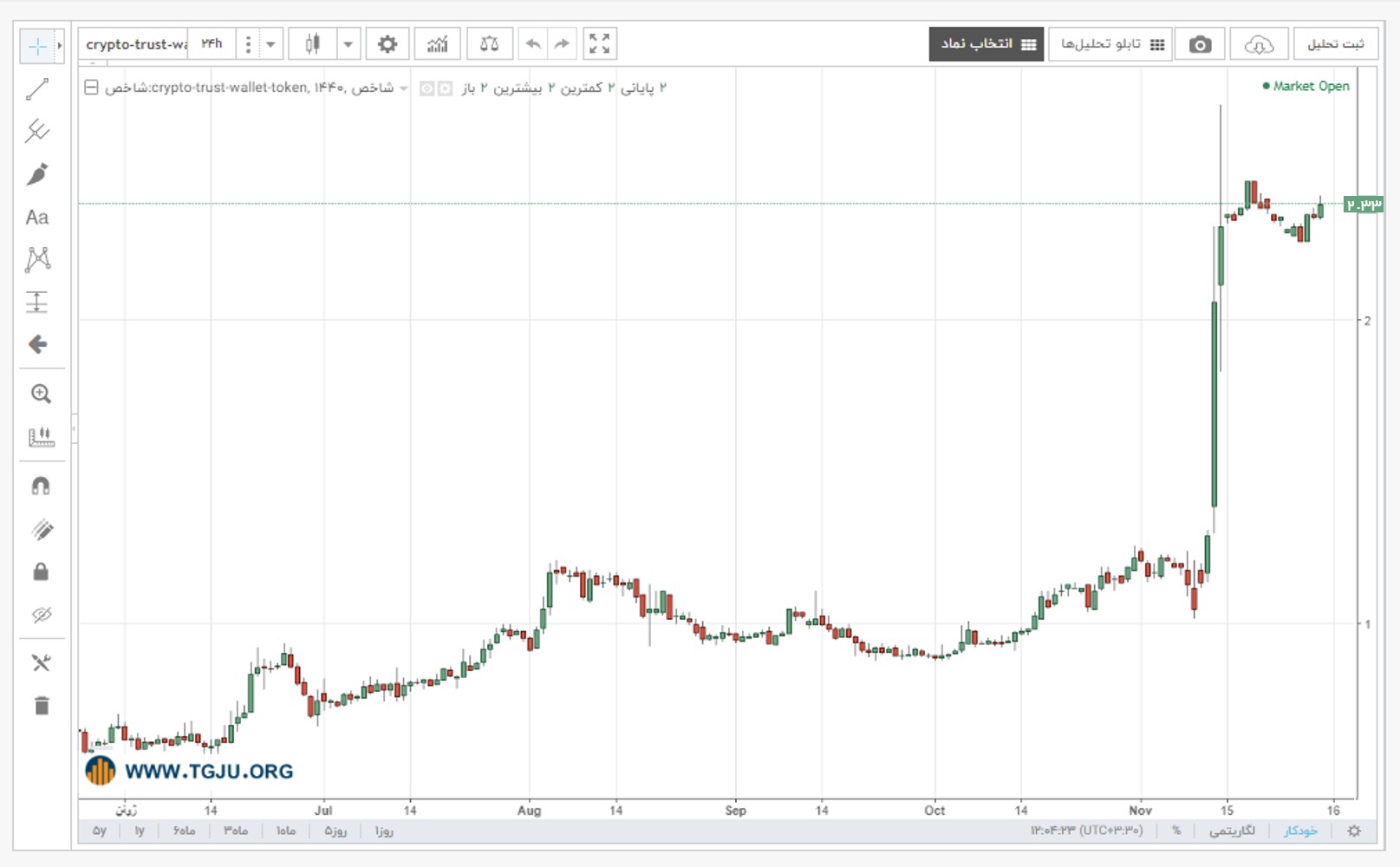Screen dimensions: 1400x867
Task: Click the ثبت تحلیل button
Action: click(1336, 44)
